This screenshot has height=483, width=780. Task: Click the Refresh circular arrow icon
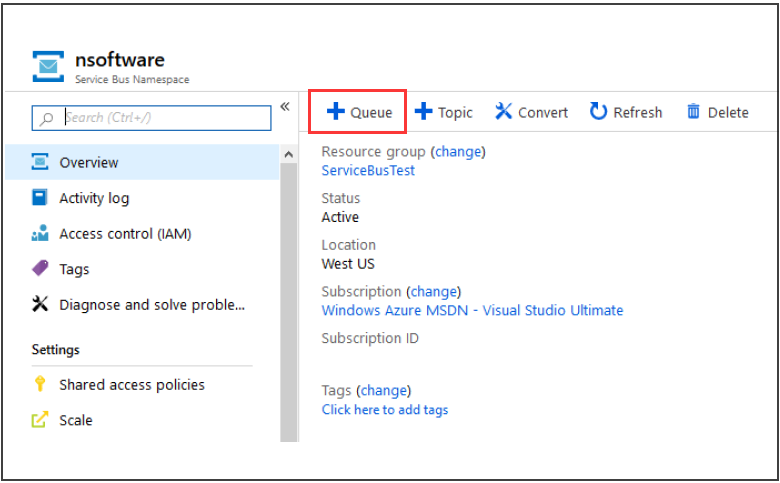(598, 111)
